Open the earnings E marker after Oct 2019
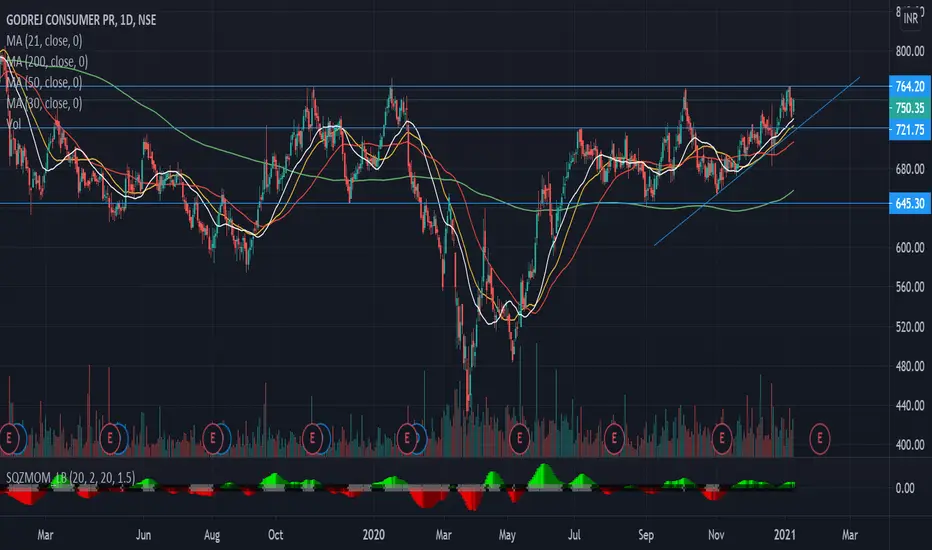This screenshot has width=932, height=550. click(x=312, y=439)
